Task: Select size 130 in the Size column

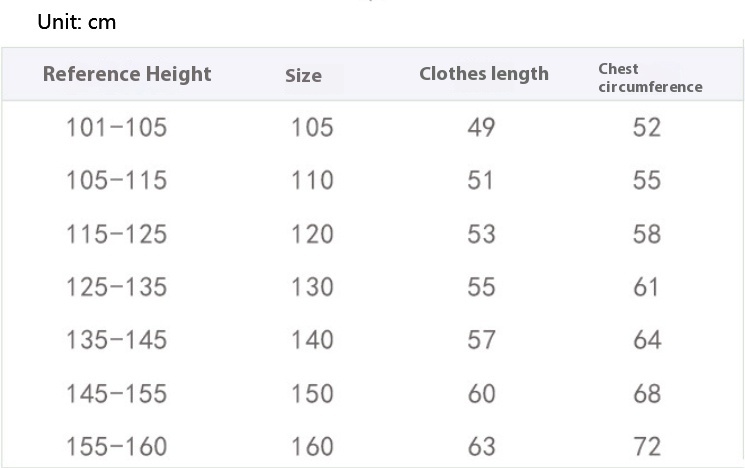Action: 312,287
